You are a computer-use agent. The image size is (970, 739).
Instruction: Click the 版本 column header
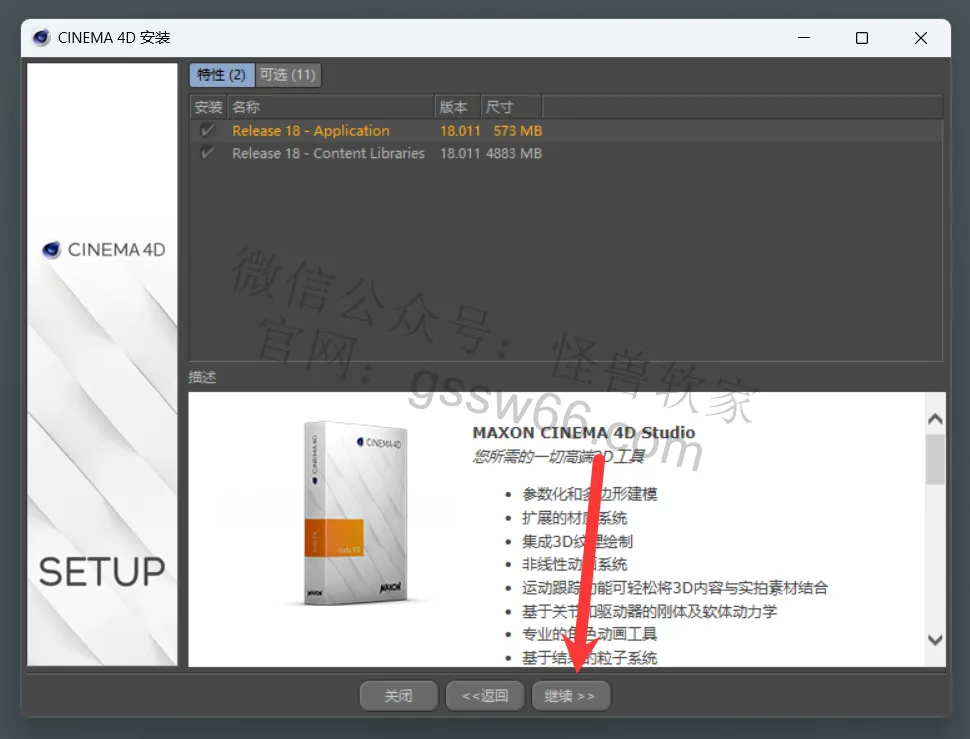tap(458, 107)
